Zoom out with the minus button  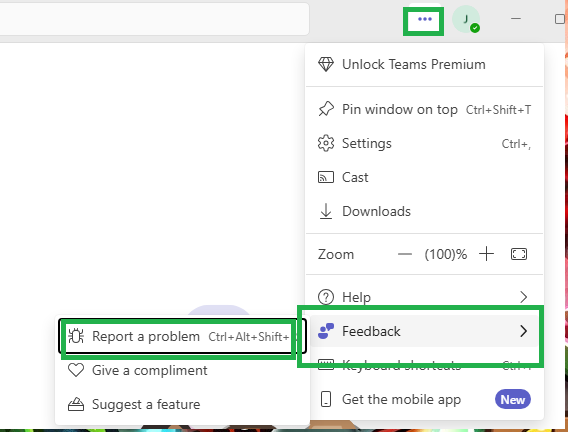[405, 254]
